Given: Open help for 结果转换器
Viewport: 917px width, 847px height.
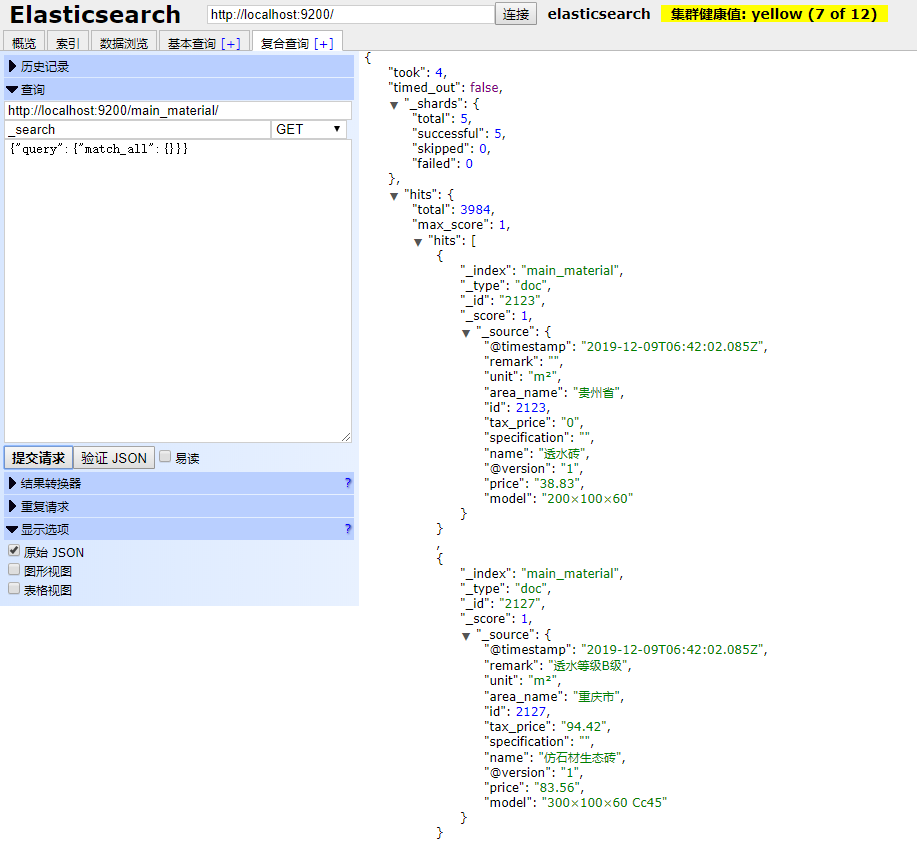Looking at the screenshot, I should tap(348, 483).
